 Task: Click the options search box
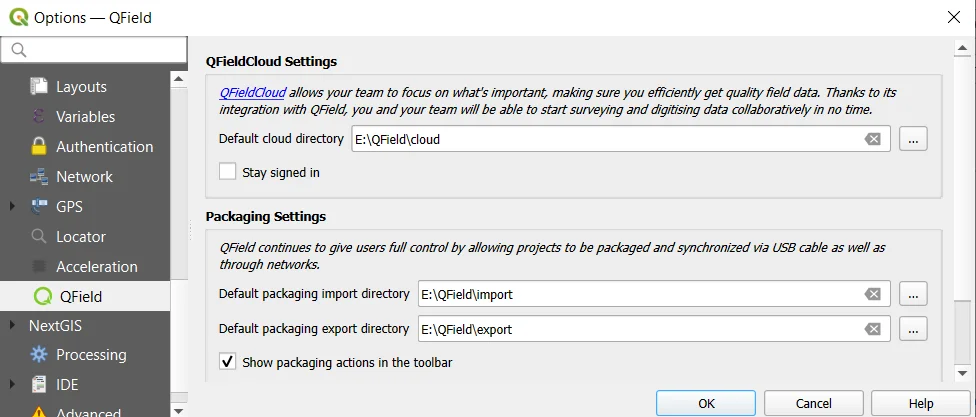point(94,50)
